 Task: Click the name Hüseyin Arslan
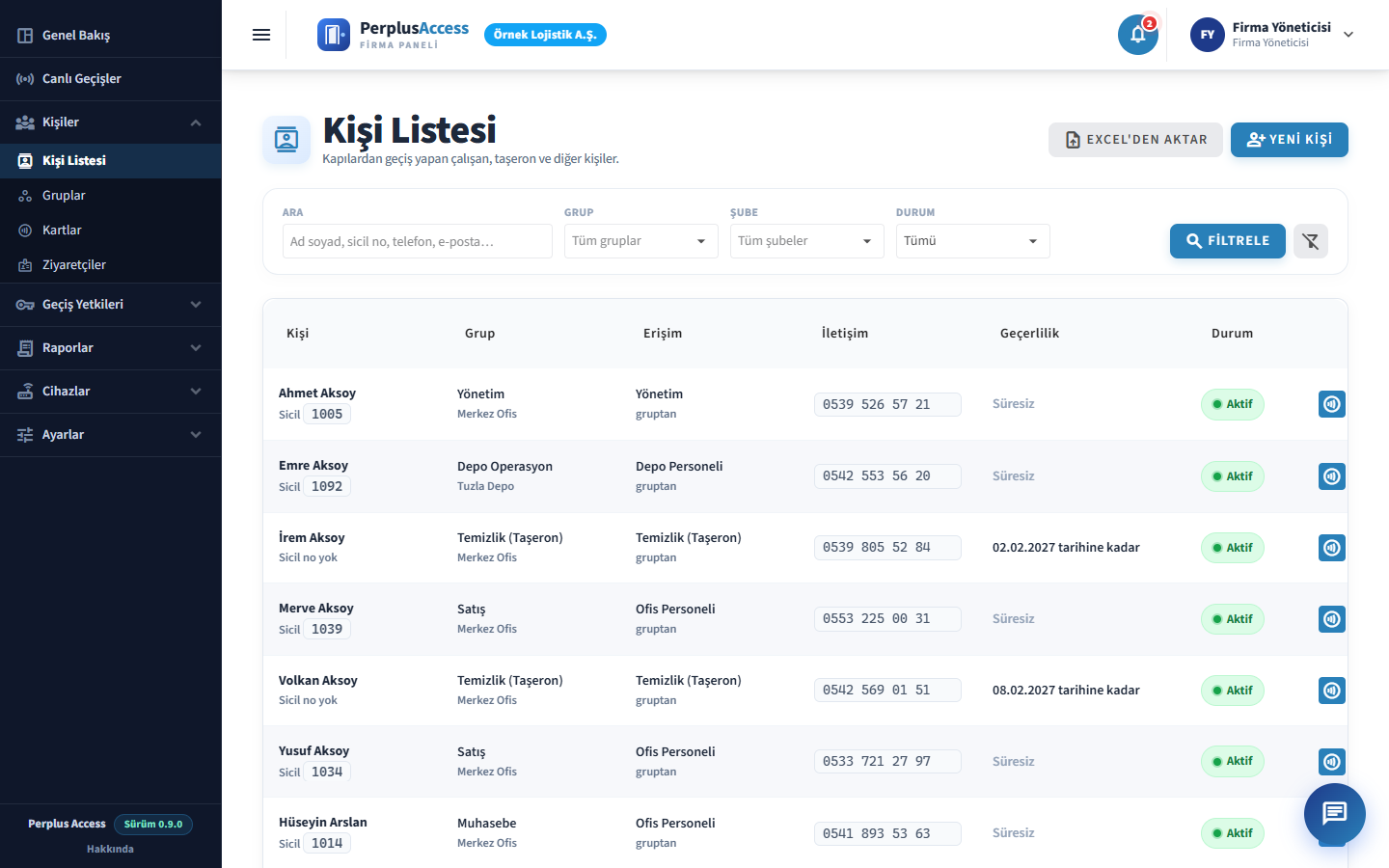[323, 823]
